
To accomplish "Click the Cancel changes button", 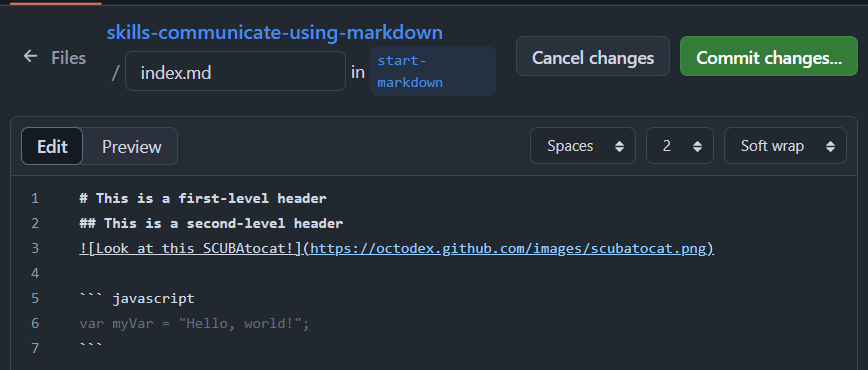I will tap(593, 57).
